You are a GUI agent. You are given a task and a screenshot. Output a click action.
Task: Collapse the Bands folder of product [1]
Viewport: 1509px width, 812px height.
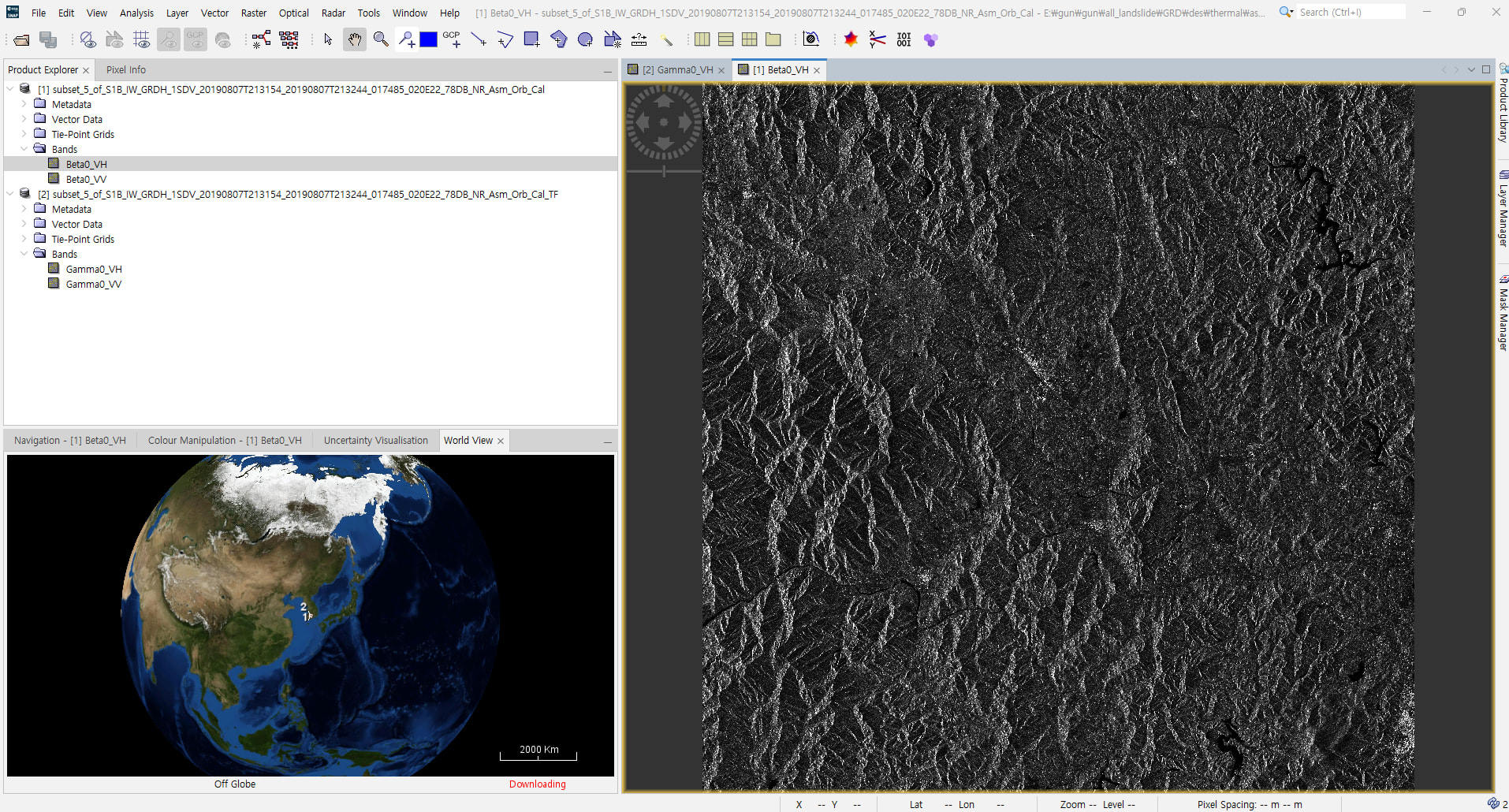(24, 149)
